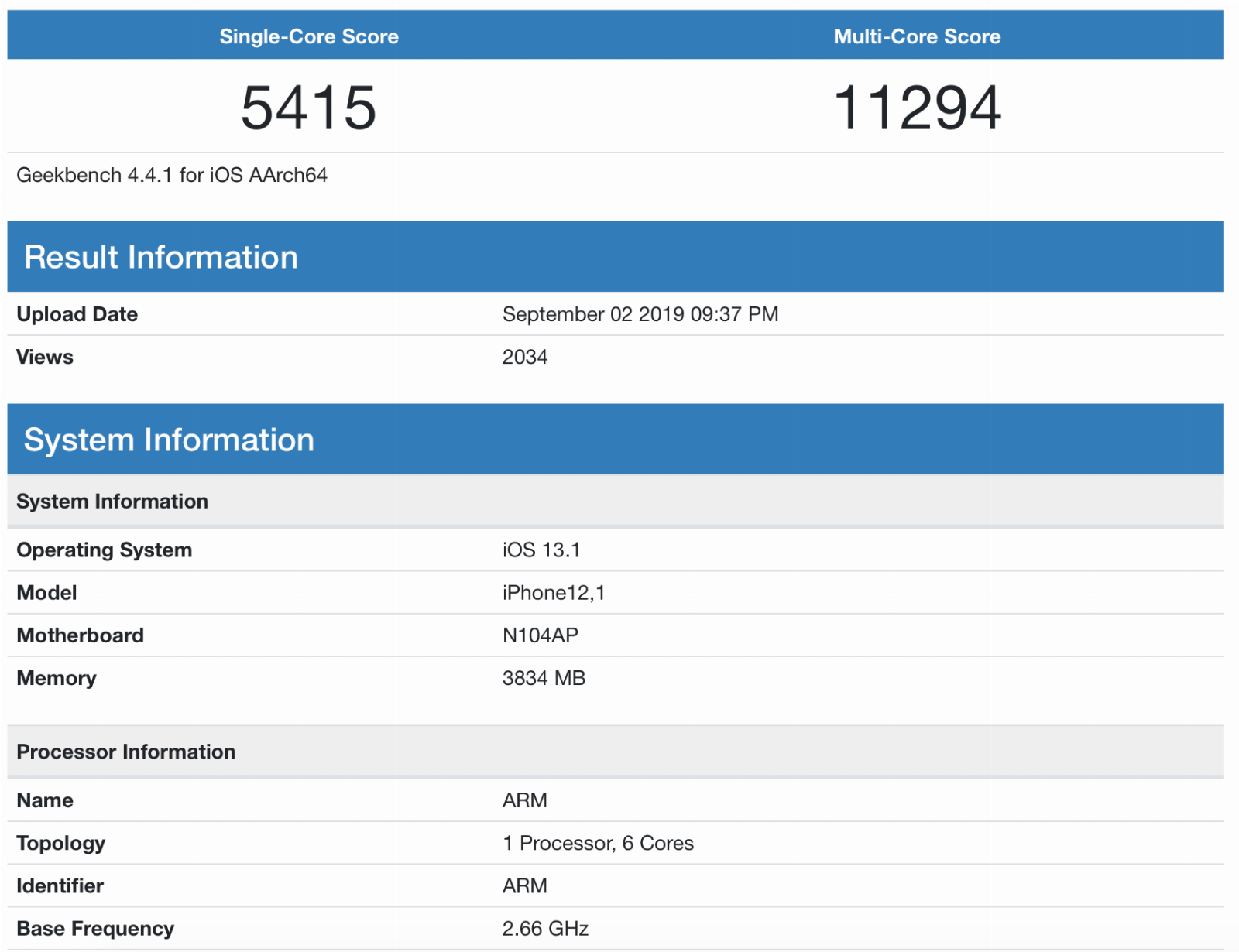1239x952 pixels.
Task: Select the iPhone12,1 model value
Action: click(554, 593)
